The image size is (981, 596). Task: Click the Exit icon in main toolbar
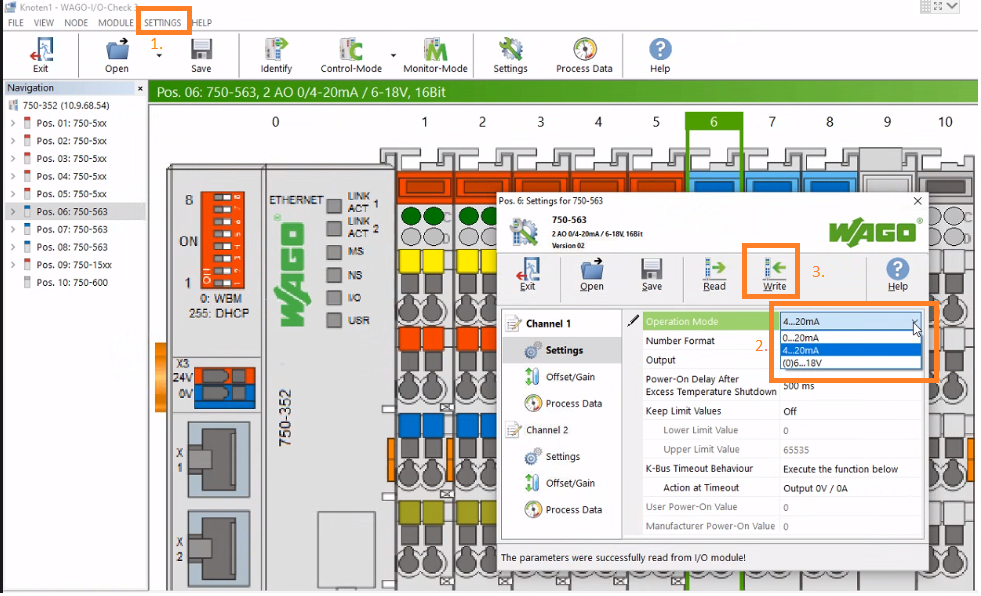(x=41, y=54)
